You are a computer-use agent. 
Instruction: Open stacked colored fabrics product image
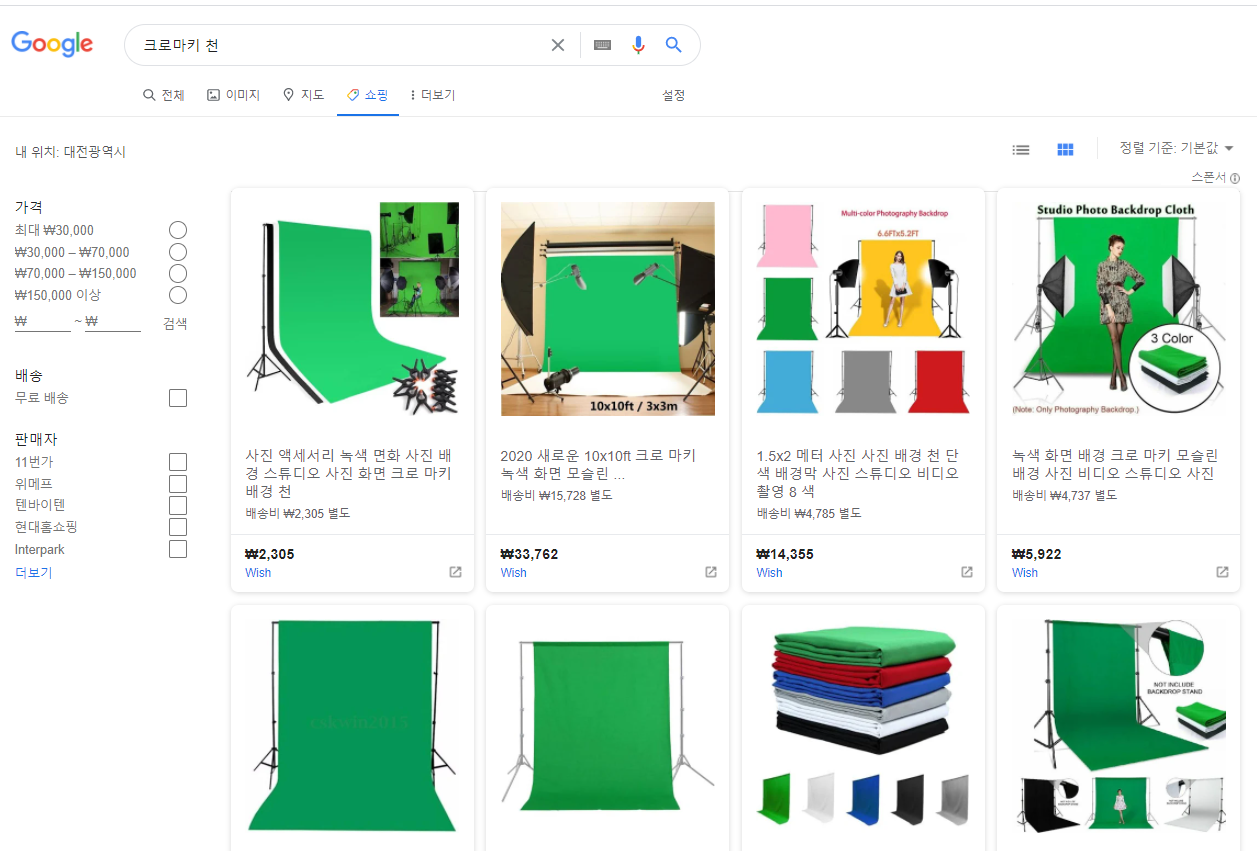pyautogui.click(x=864, y=726)
